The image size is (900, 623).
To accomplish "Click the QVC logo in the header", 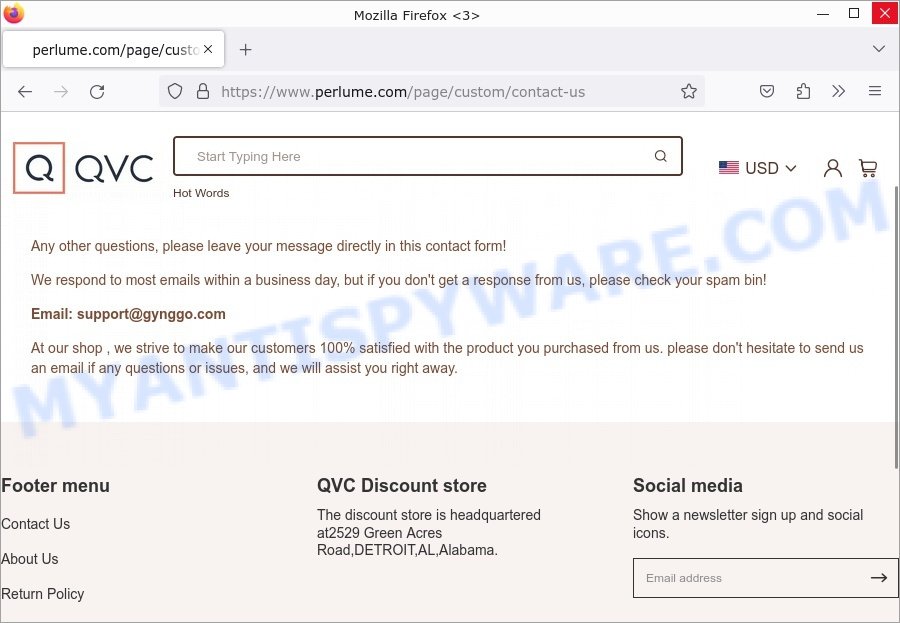I will pos(84,168).
